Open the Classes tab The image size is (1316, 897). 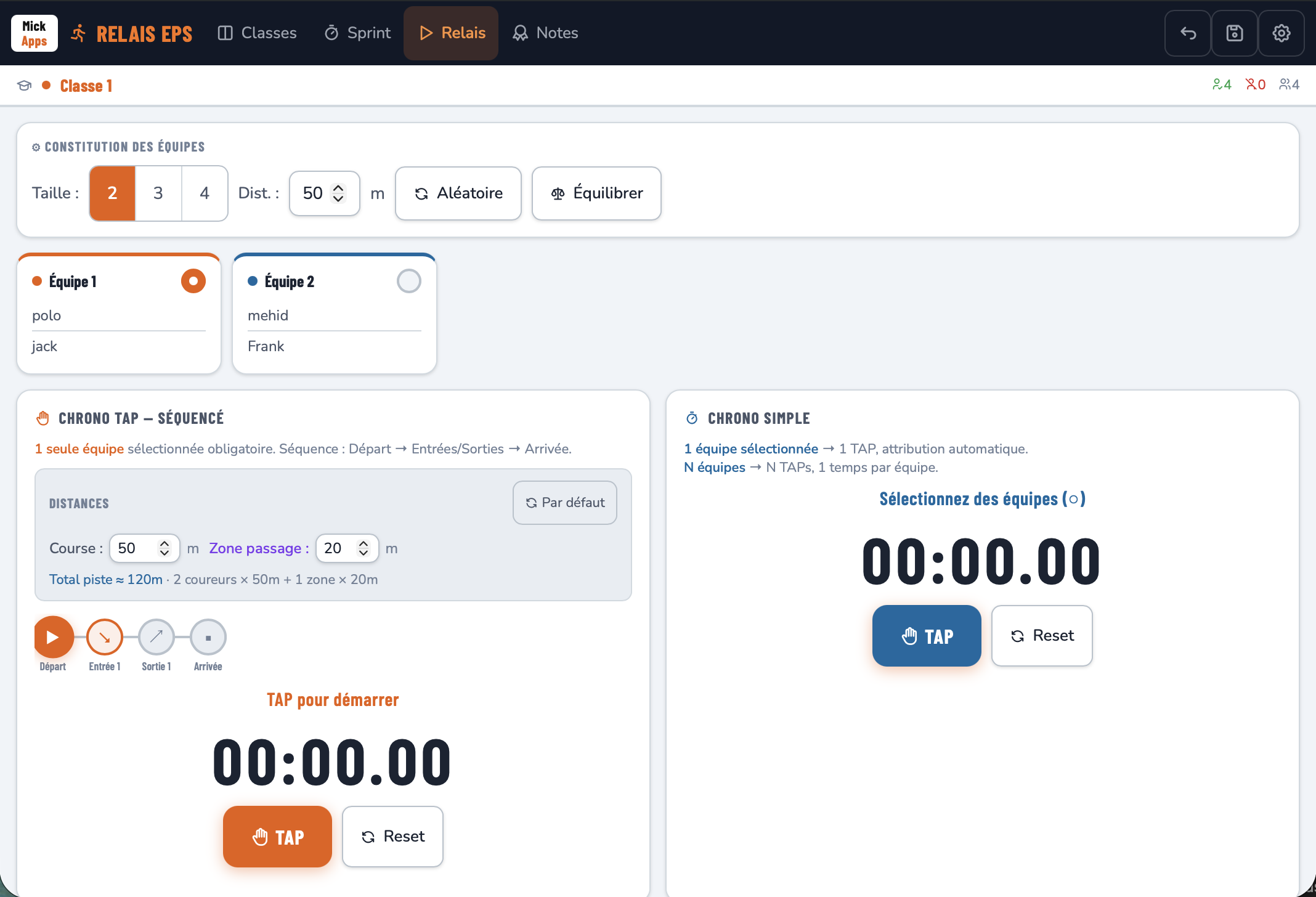257,33
